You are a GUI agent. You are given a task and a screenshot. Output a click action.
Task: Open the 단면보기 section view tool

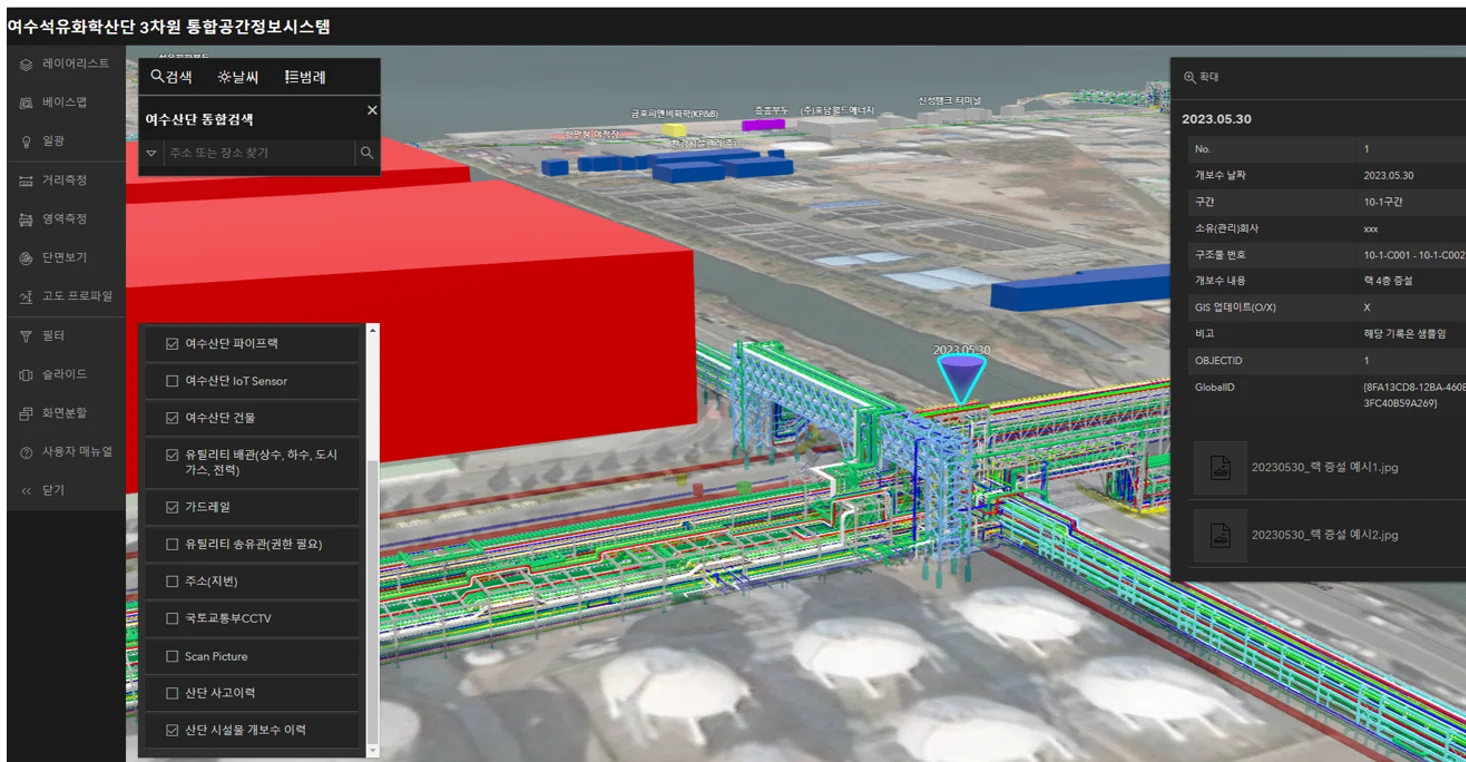(x=27, y=258)
